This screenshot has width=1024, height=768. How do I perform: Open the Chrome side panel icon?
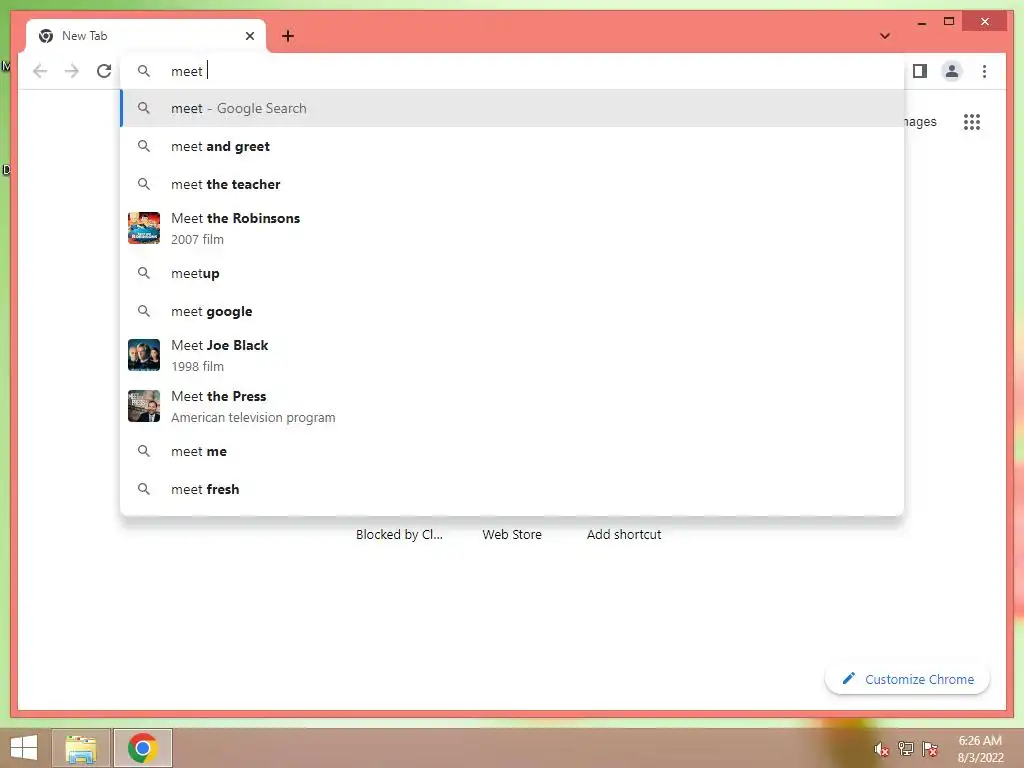point(920,71)
